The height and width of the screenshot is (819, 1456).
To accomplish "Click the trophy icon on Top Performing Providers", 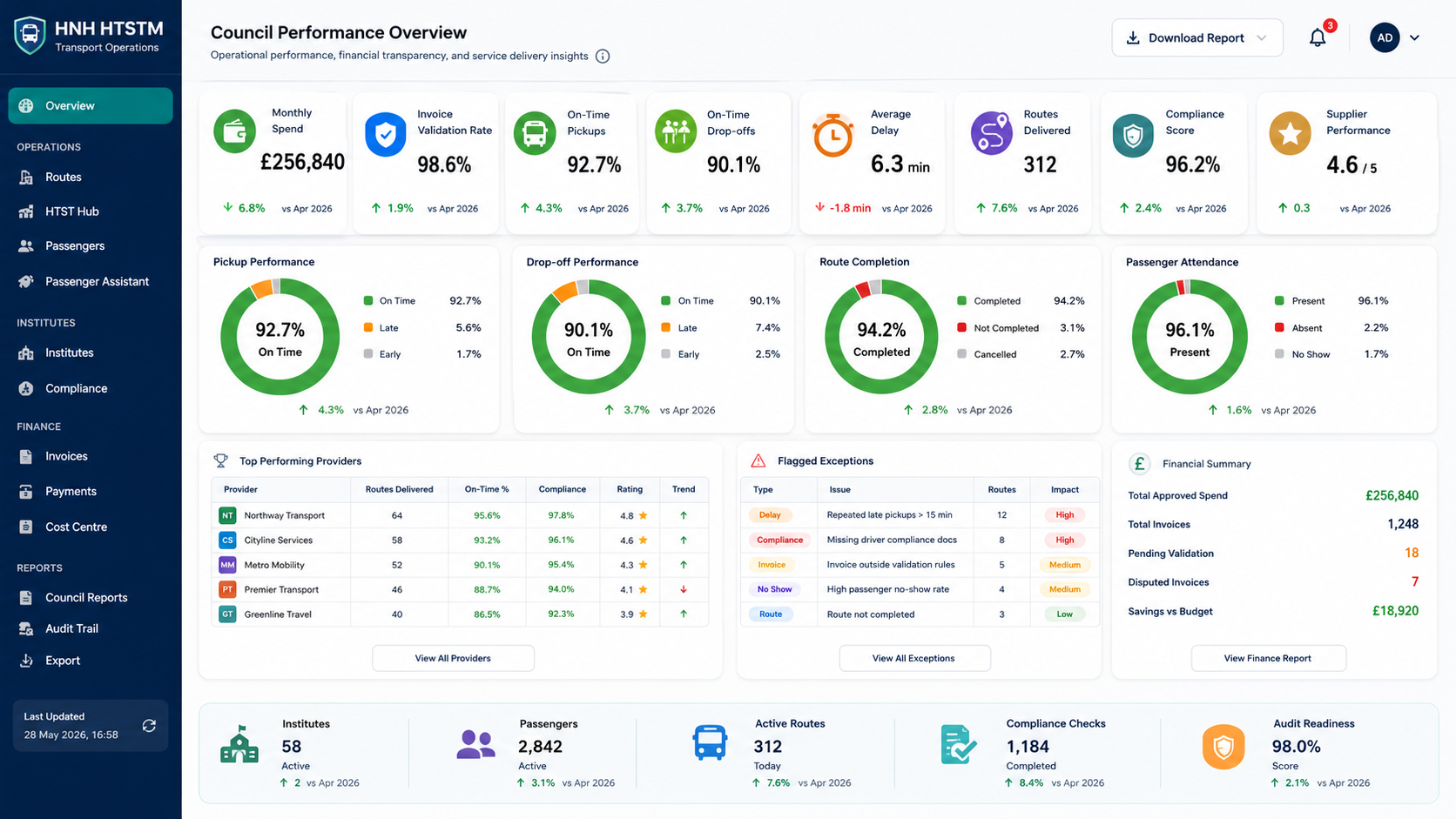I will pyautogui.click(x=221, y=461).
